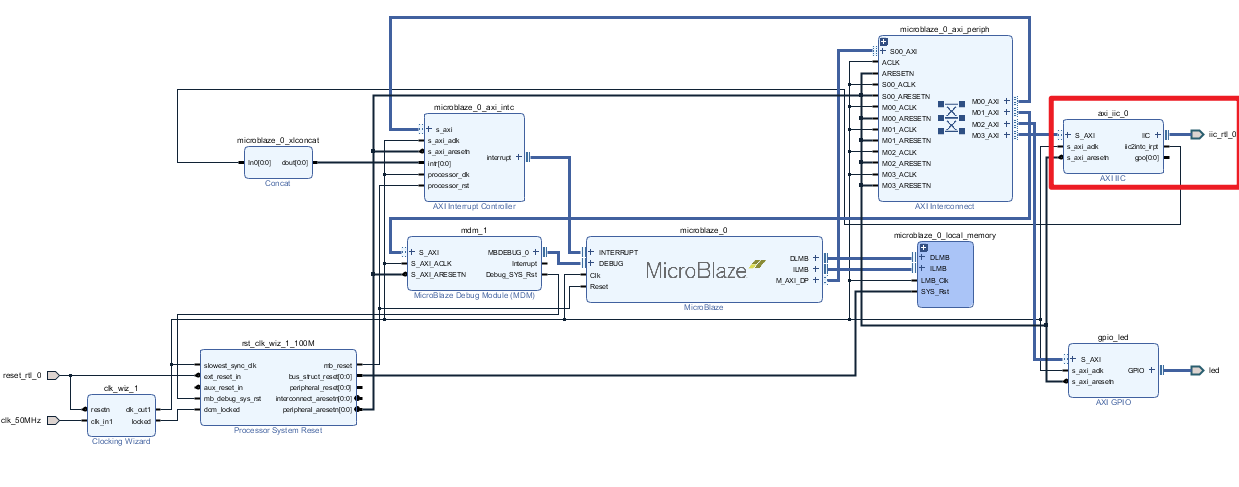Expand the s_axi interface on AXI Interrupt Controller
The image size is (1239, 487).
[430, 129]
